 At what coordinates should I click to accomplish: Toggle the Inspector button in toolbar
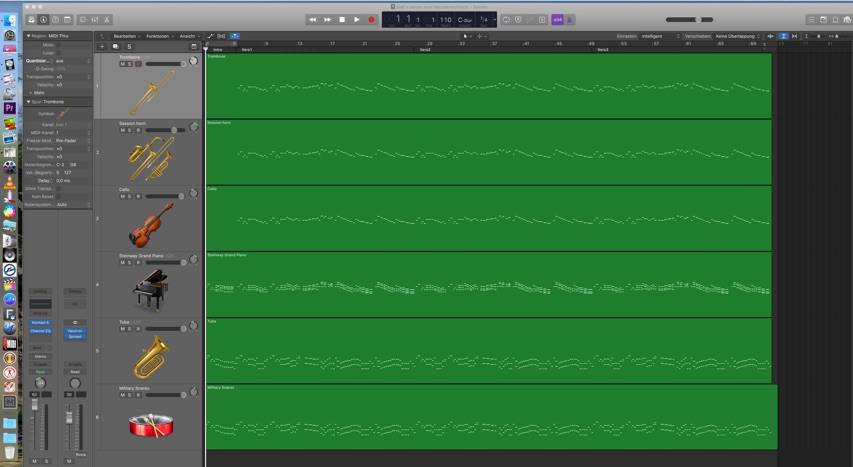(x=43, y=20)
